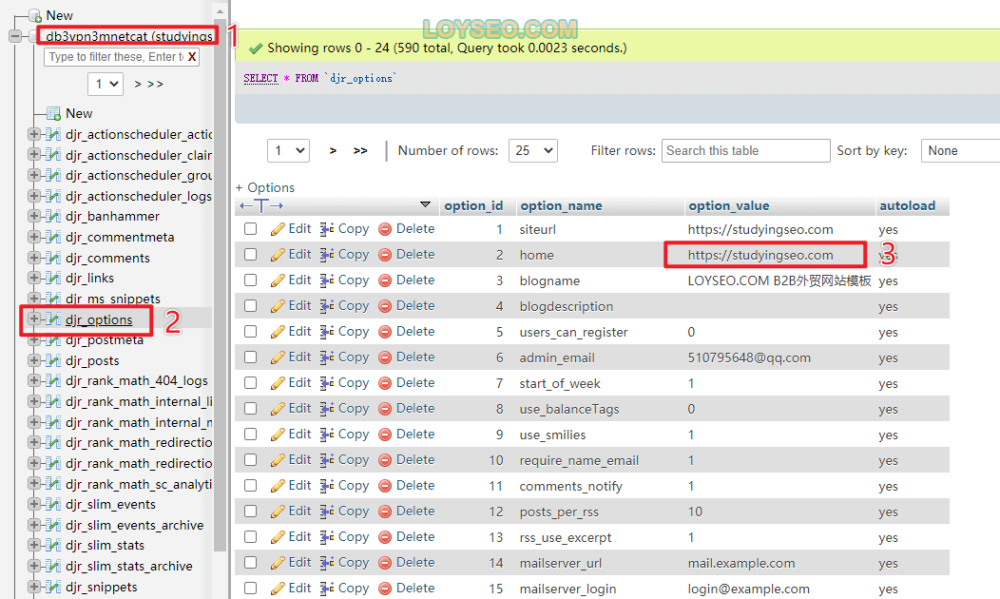Click the table icon beside djr_links
The height and width of the screenshot is (599, 1000).
click(x=54, y=278)
